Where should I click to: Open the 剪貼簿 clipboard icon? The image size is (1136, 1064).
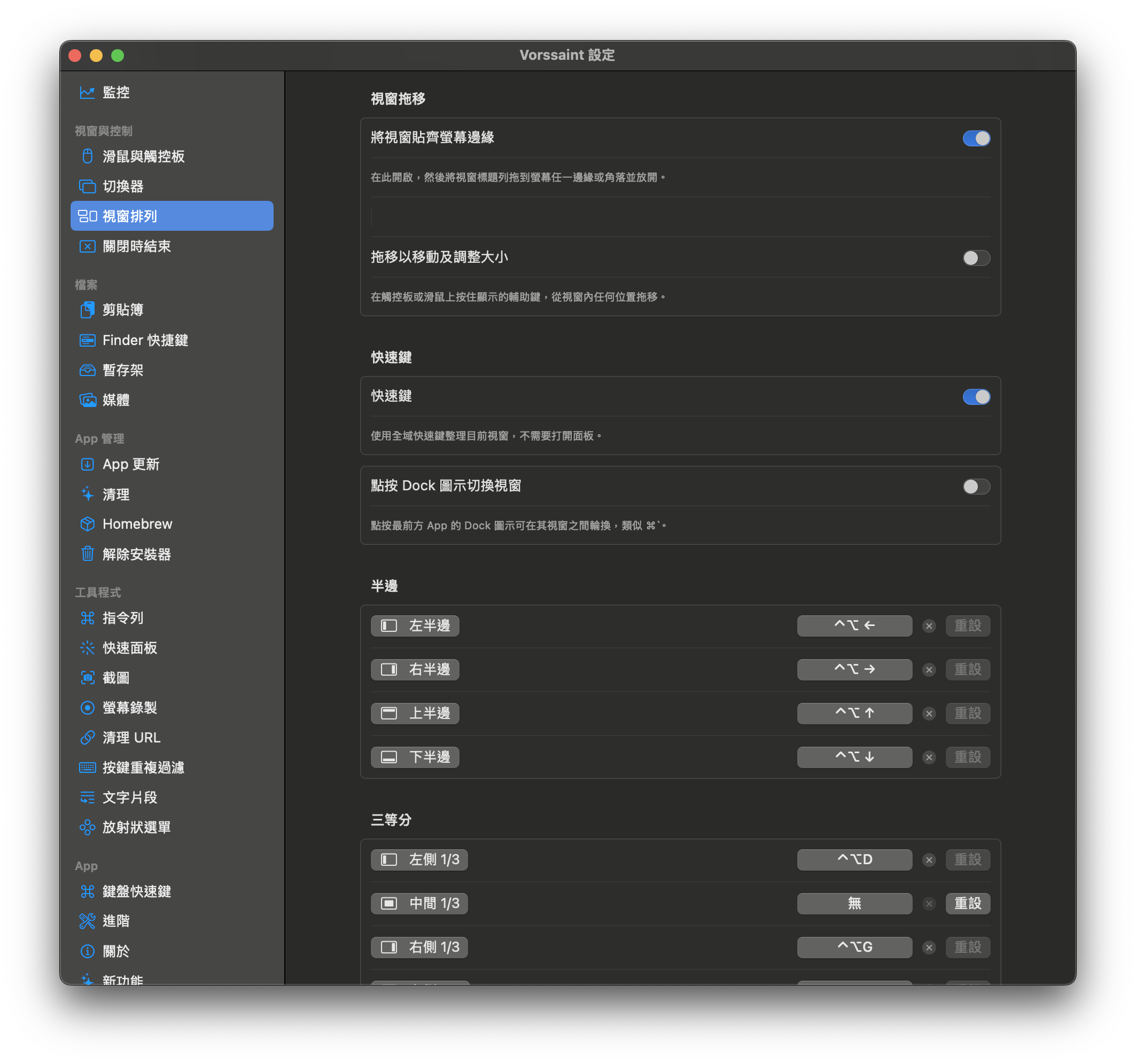click(87, 310)
